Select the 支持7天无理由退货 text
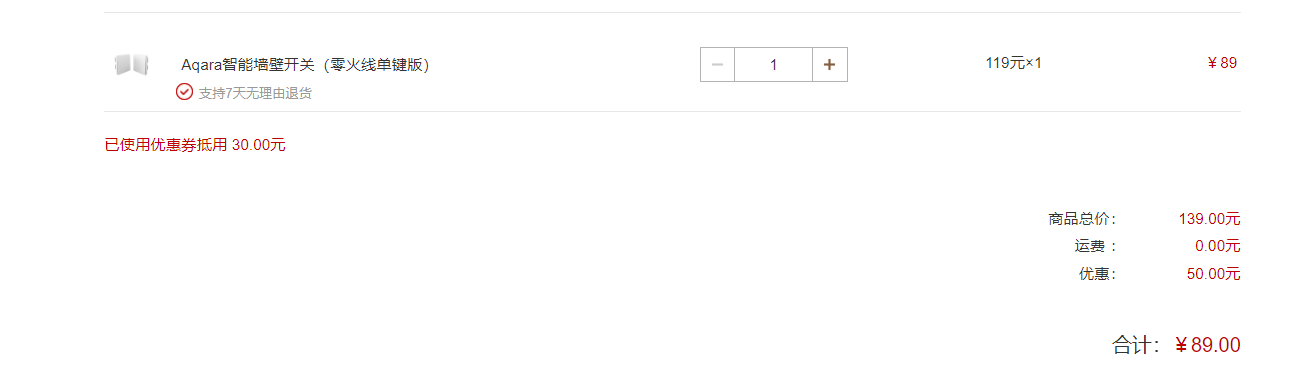This screenshot has height=373, width=1300. pos(255,93)
